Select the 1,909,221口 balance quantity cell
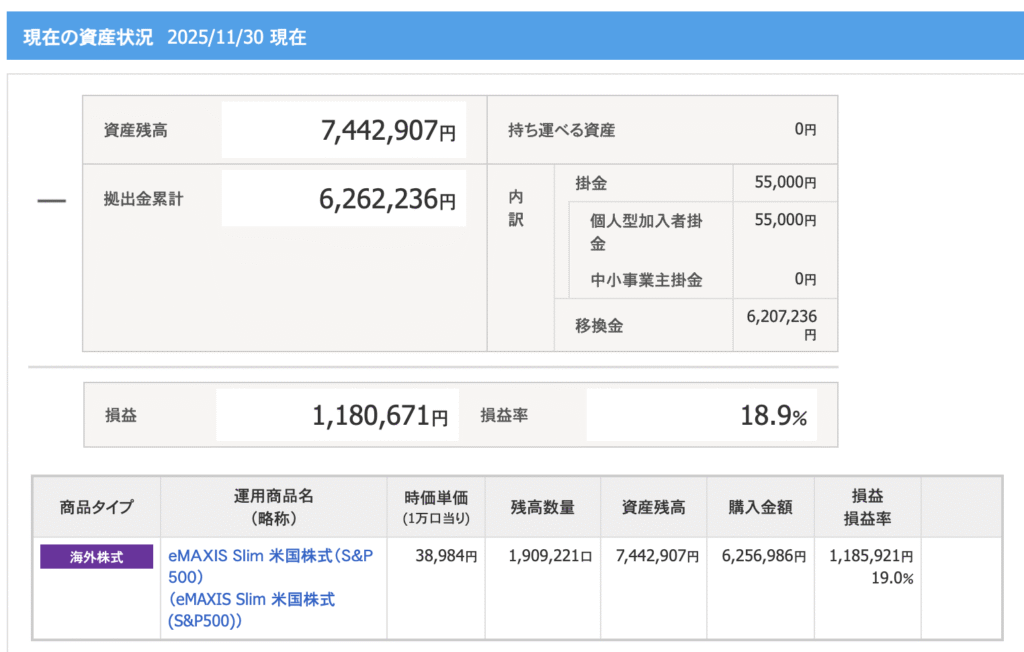This screenshot has width=1024, height=652. click(550, 556)
